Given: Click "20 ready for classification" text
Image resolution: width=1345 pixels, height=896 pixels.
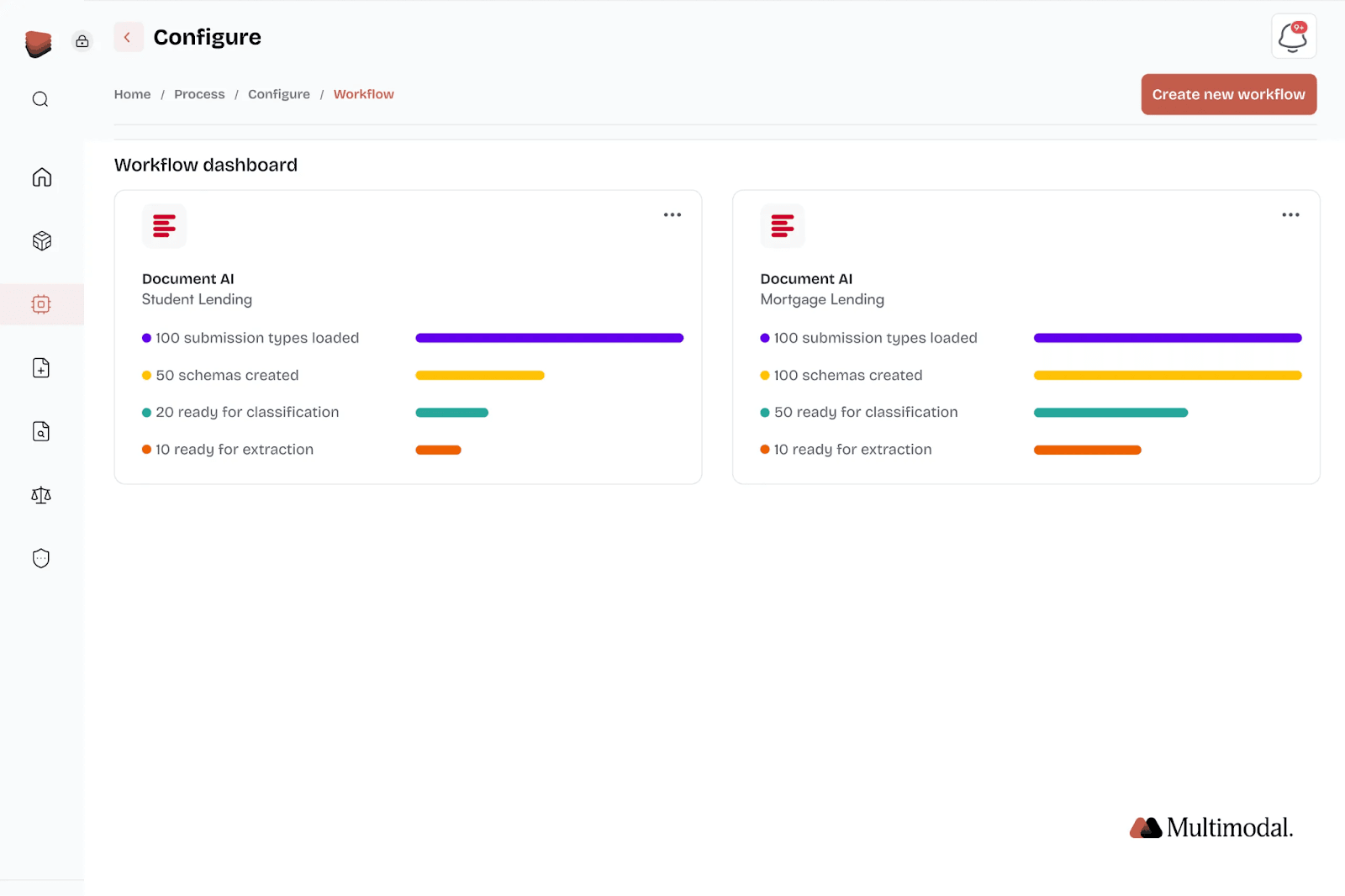Looking at the screenshot, I should tap(247, 412).
